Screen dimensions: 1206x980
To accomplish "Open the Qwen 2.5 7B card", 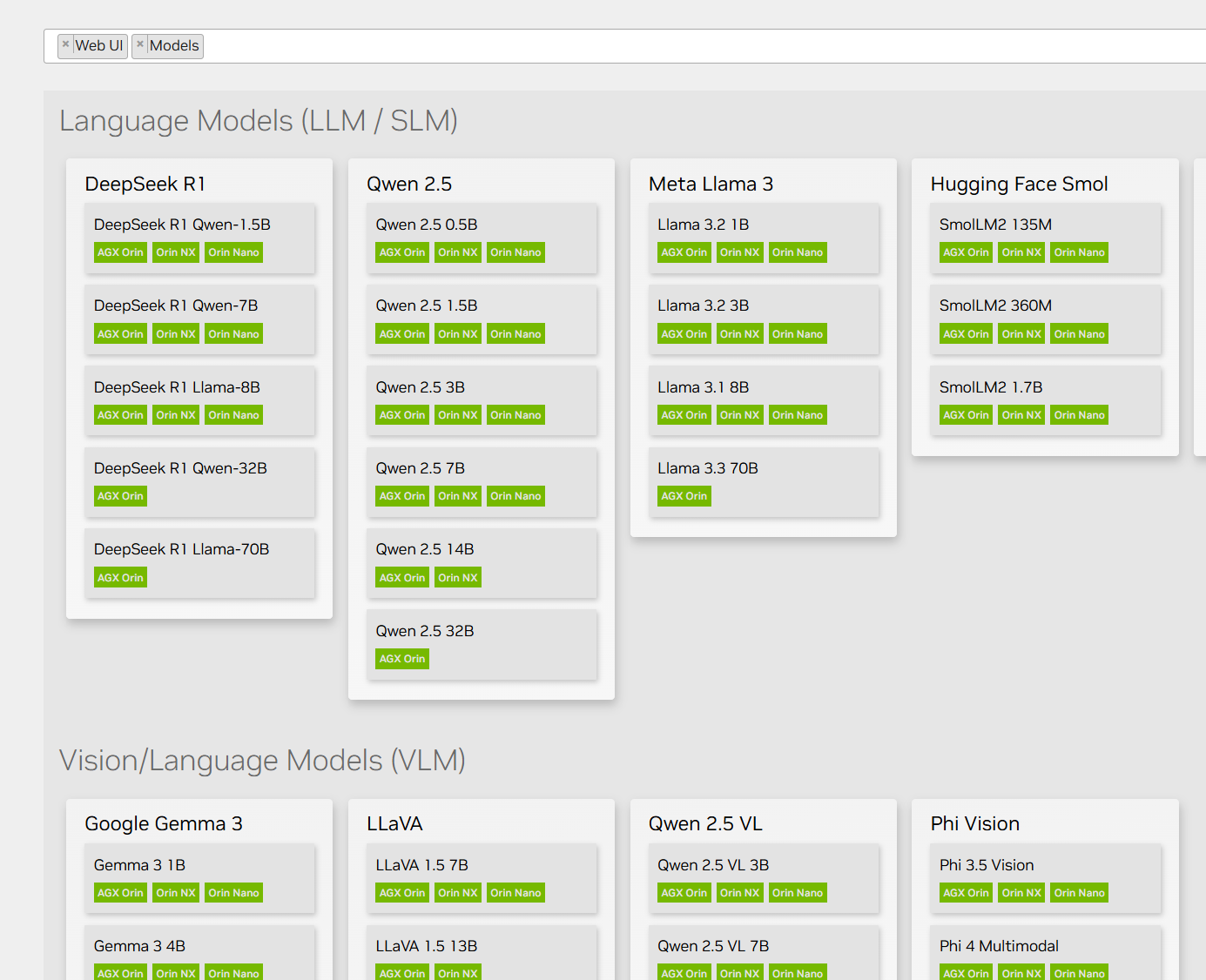I will [x=482, y=482].
